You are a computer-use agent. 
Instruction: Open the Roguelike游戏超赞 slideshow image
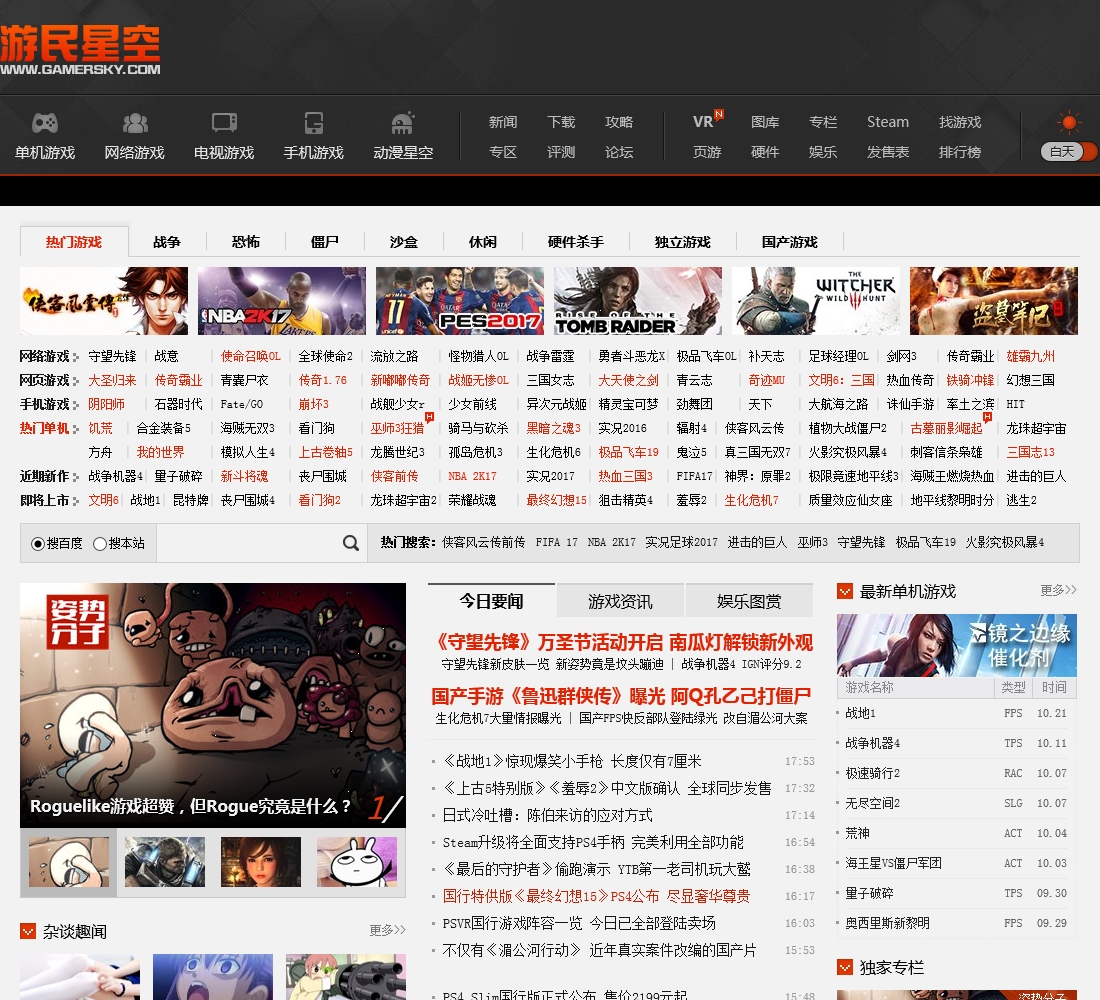tap(213, 705)
